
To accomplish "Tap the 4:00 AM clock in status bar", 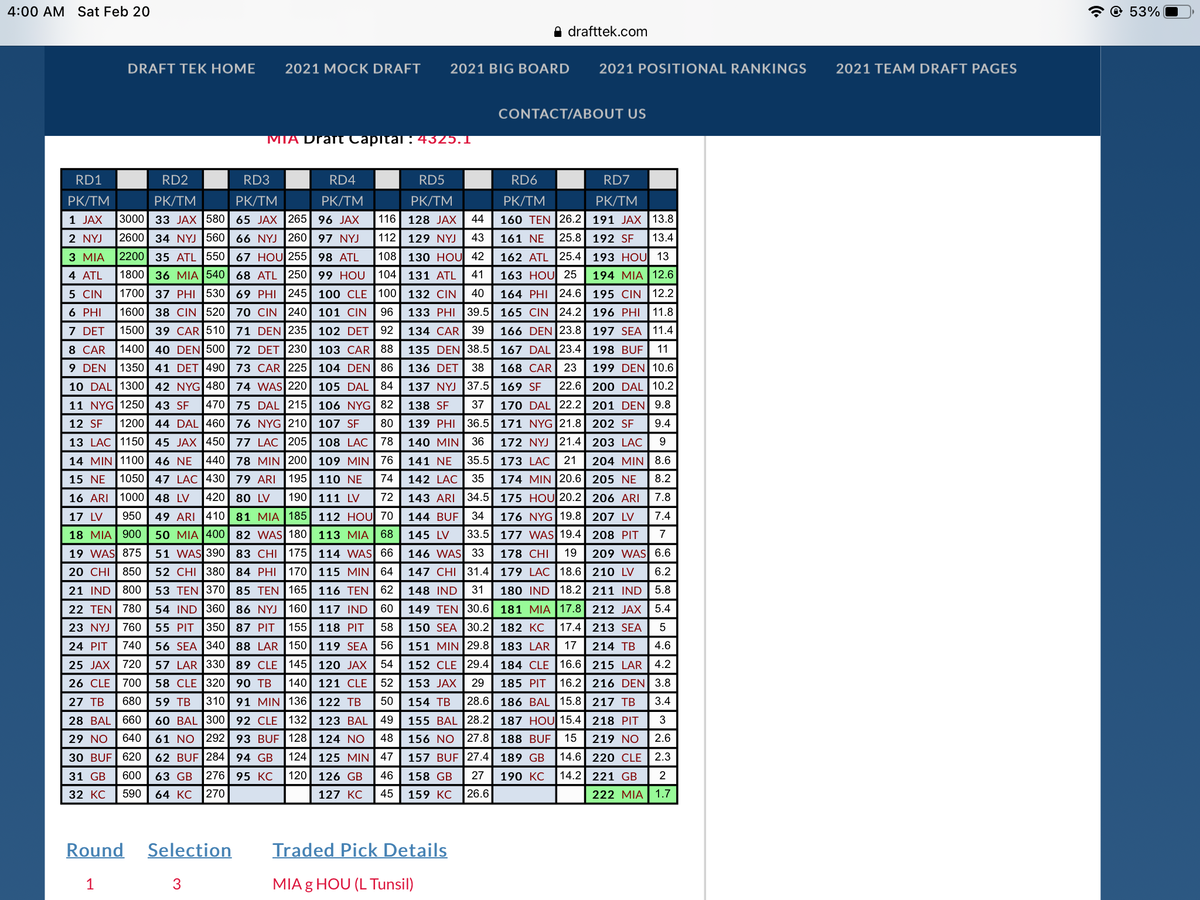I will tap(36, 11).
